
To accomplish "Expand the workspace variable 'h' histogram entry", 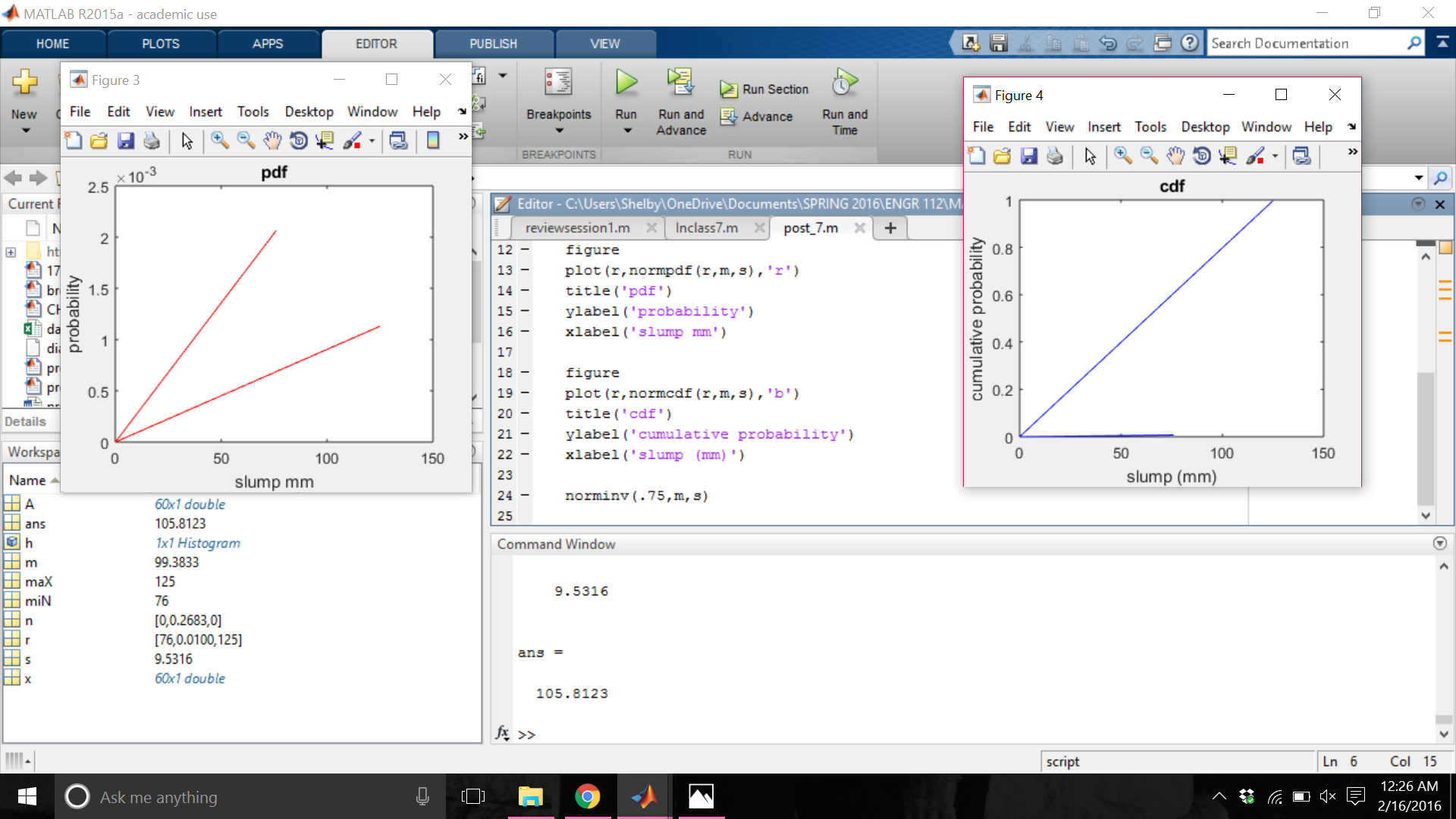I will click(30, 542).
